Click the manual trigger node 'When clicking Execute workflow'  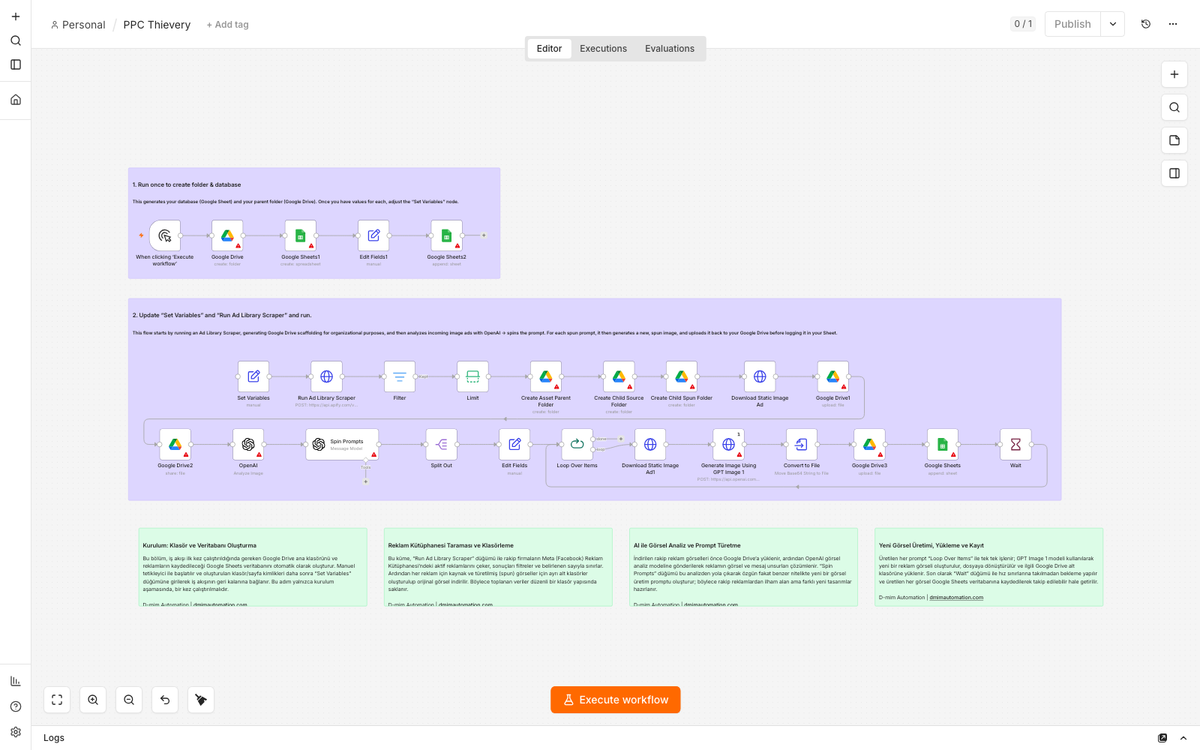(165, 236)
